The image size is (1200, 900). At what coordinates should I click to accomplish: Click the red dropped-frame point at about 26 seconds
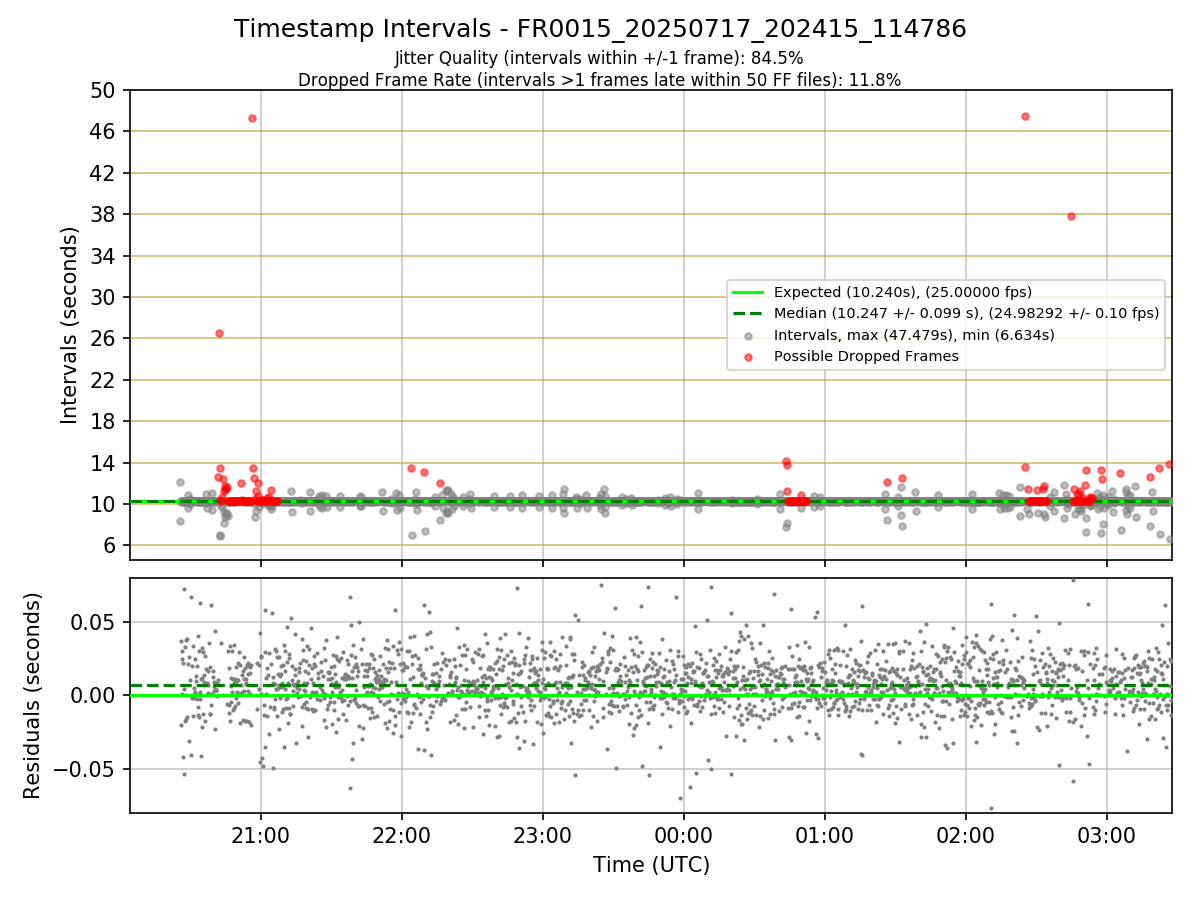[219, 333]
